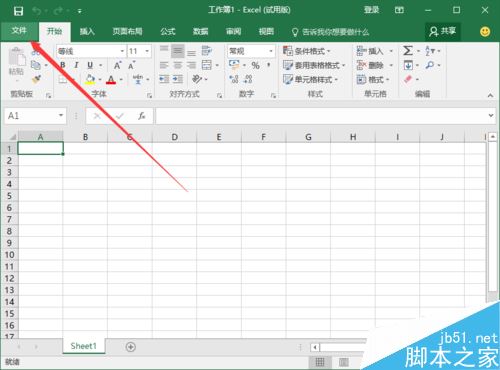Click Increase Decimal icon

(234, 79)
